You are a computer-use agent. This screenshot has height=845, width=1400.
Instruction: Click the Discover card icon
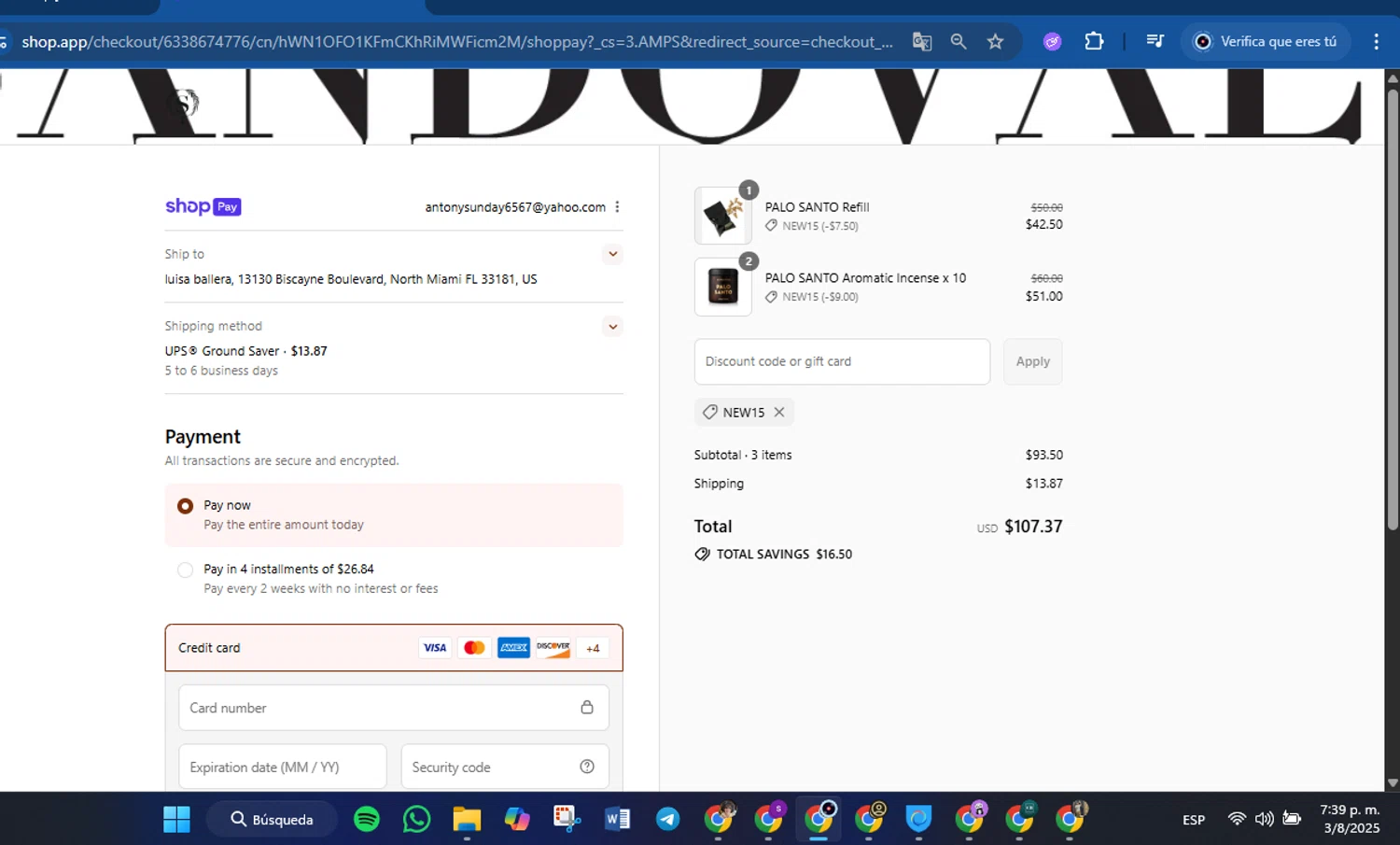(553, 648)
